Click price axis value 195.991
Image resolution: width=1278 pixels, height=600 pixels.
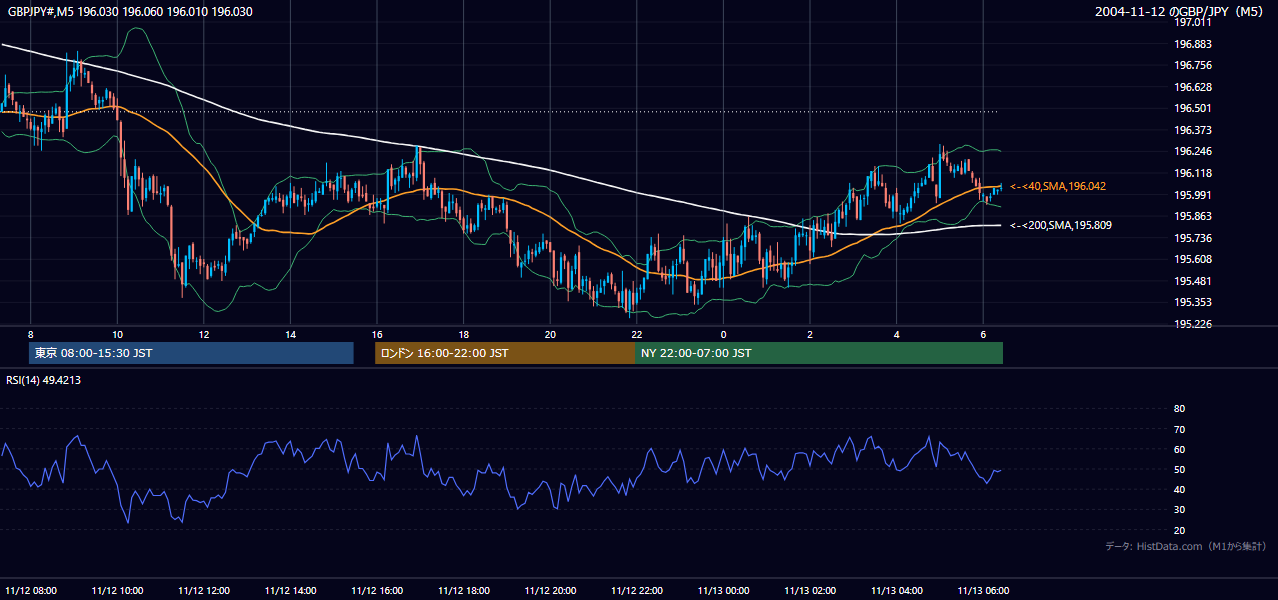(1193, 195)
